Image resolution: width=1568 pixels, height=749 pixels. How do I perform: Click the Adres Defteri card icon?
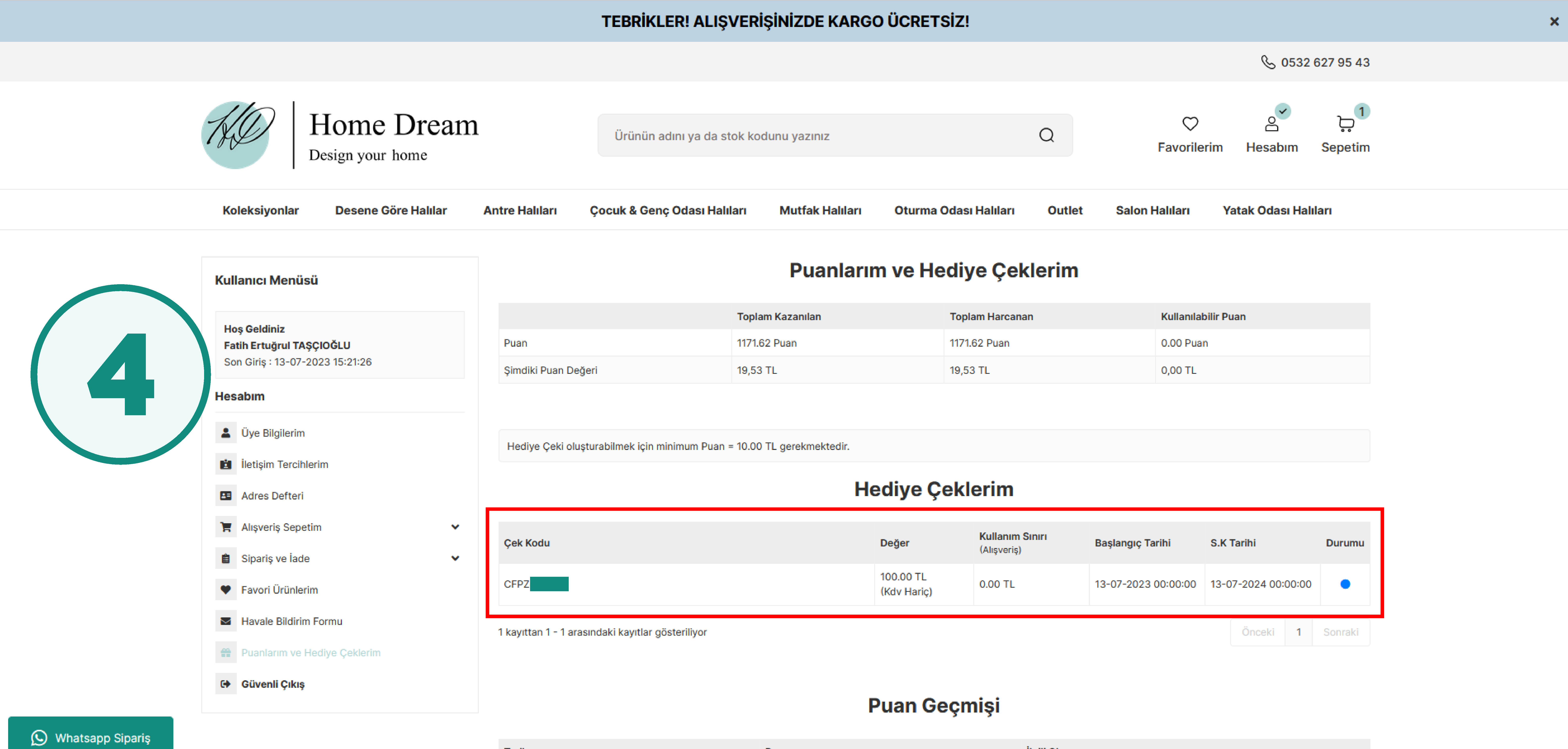pos(226,496)
